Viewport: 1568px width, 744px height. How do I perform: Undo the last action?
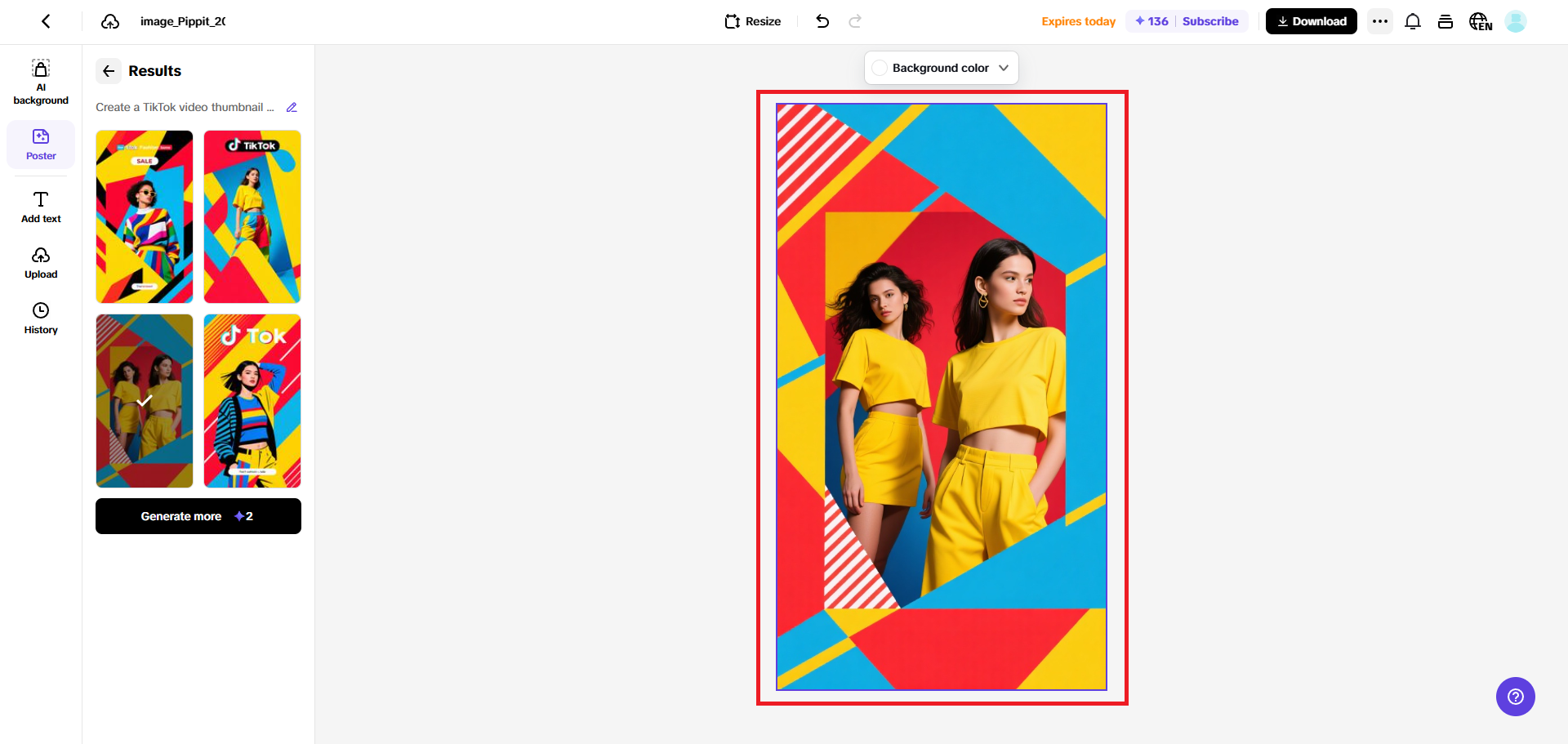pos(822,21)
